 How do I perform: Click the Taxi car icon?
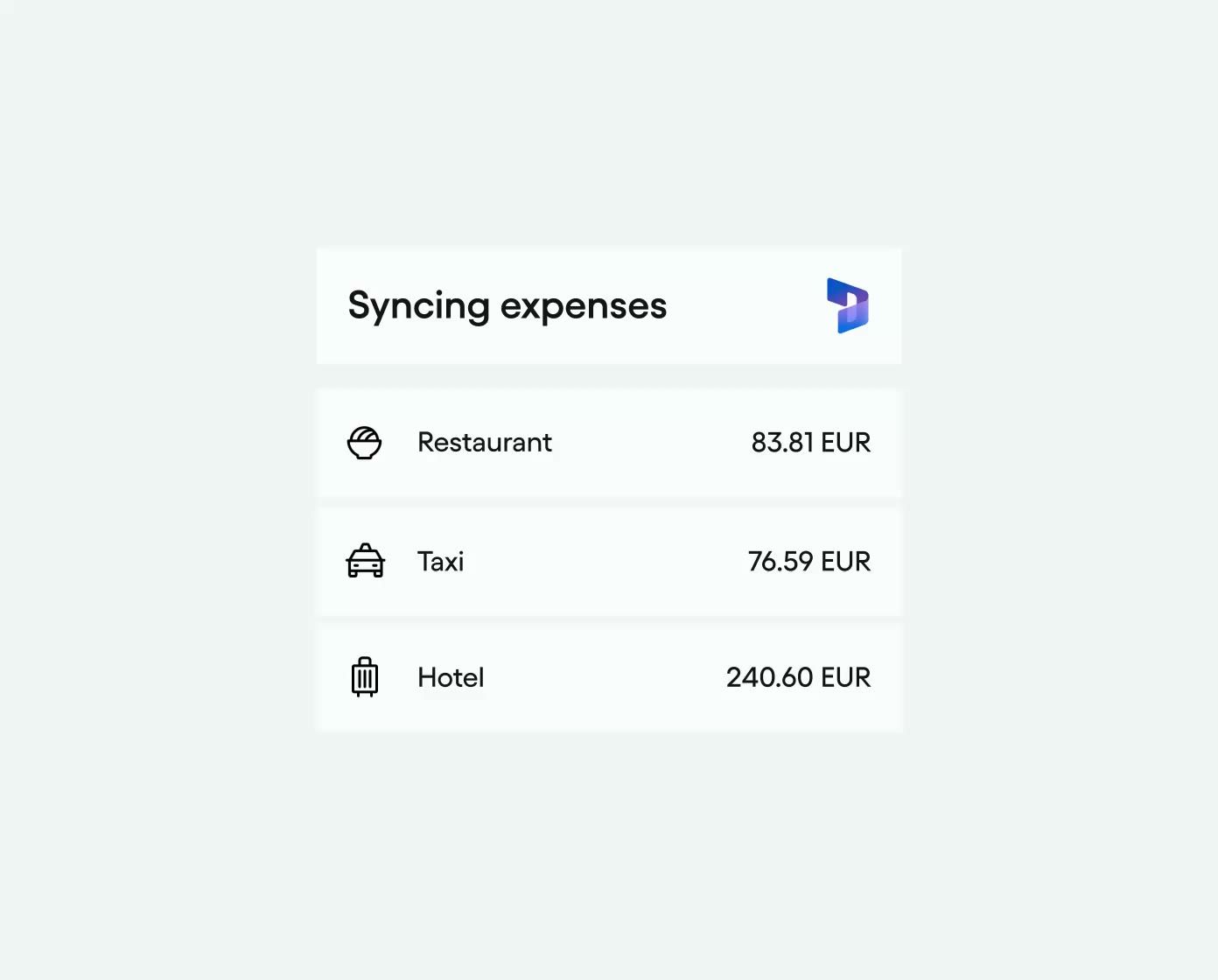click(x=365, y=561)
